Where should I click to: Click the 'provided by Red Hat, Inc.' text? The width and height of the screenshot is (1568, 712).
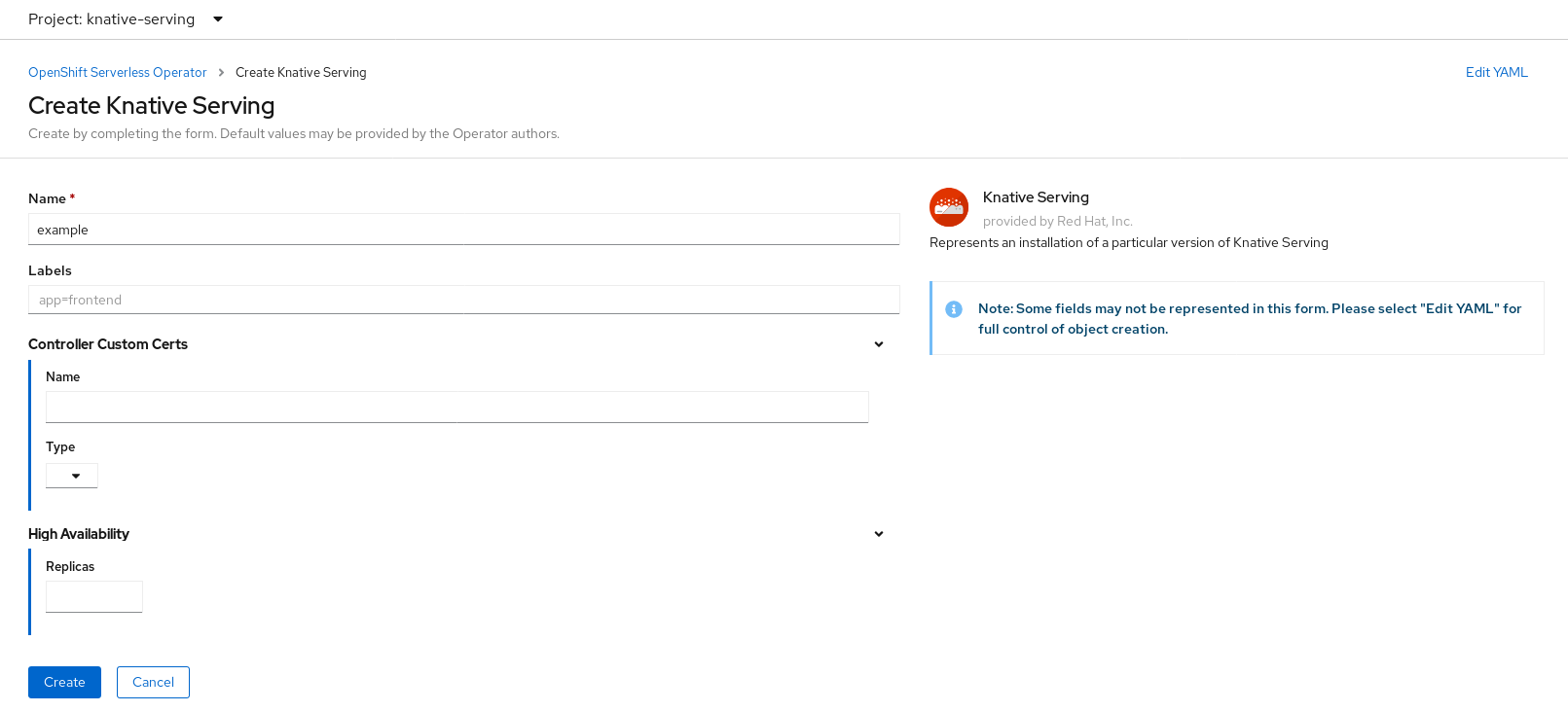(1058, 221)
